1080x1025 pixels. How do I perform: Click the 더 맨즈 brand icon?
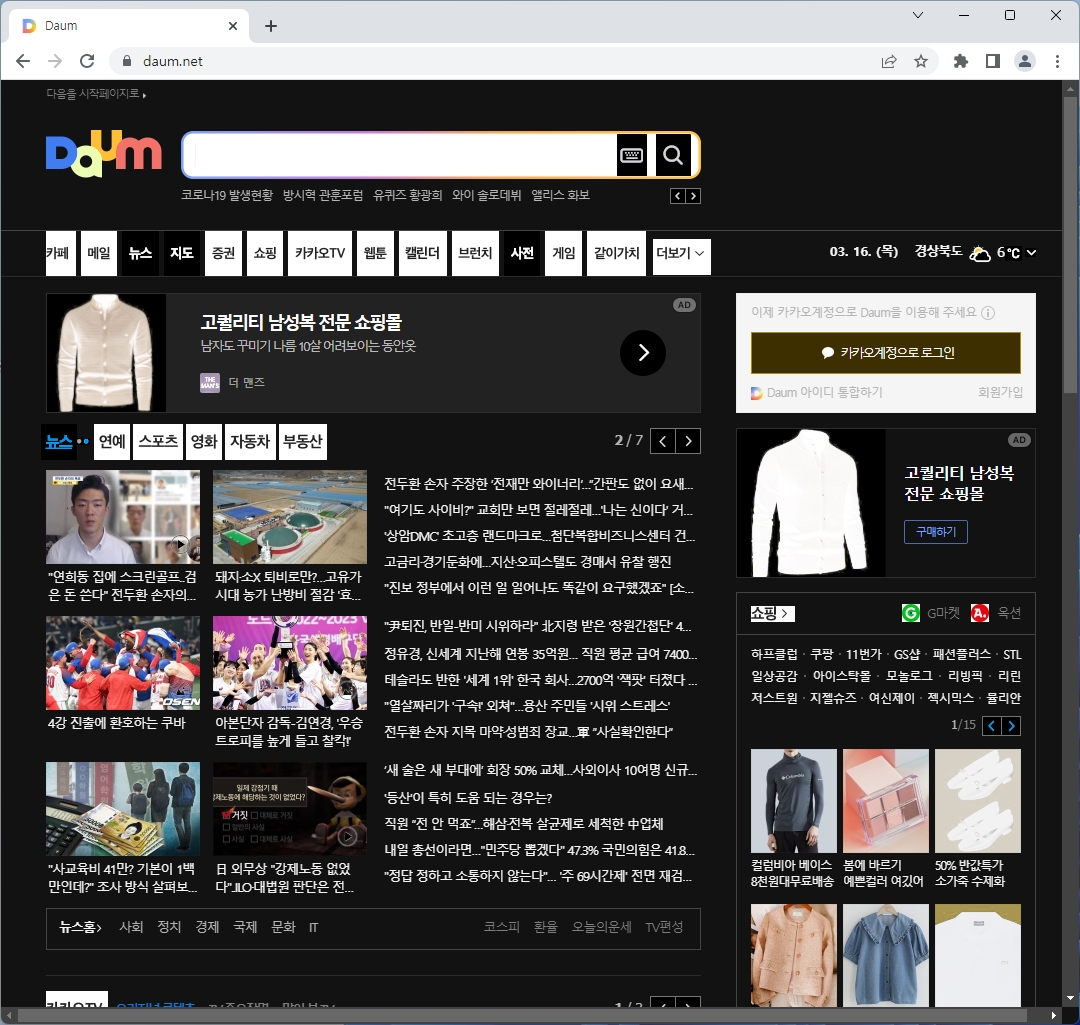coord(209,382)
